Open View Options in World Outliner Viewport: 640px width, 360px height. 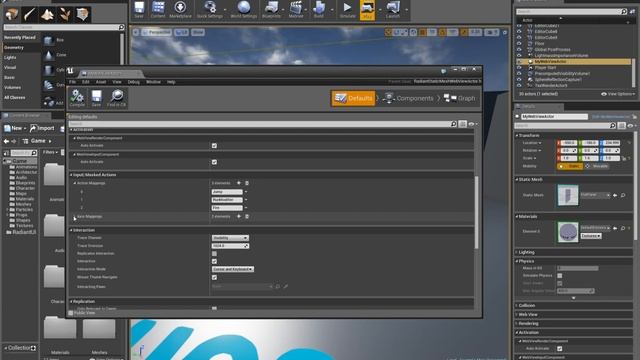[618, 94]
